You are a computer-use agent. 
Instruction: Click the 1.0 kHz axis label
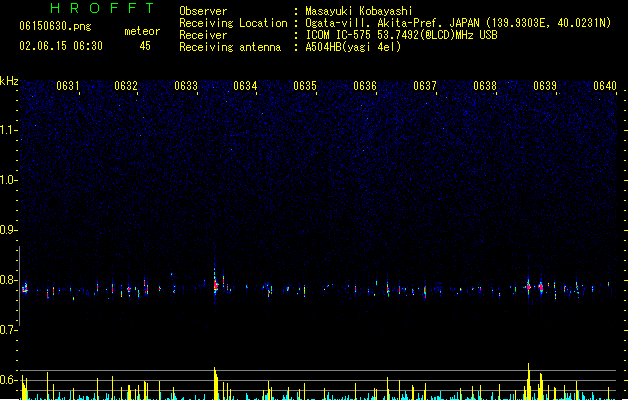(x=9, y=180)
